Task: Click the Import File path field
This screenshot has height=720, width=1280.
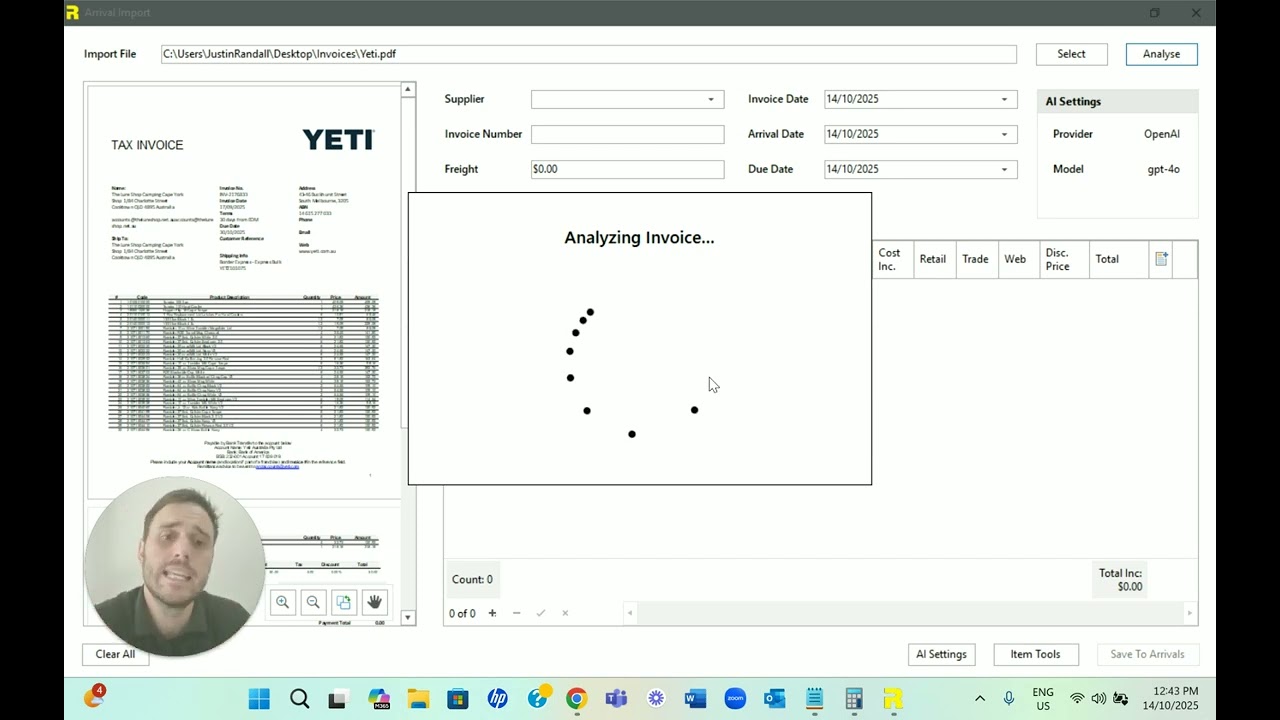Action: click(588, 54)
